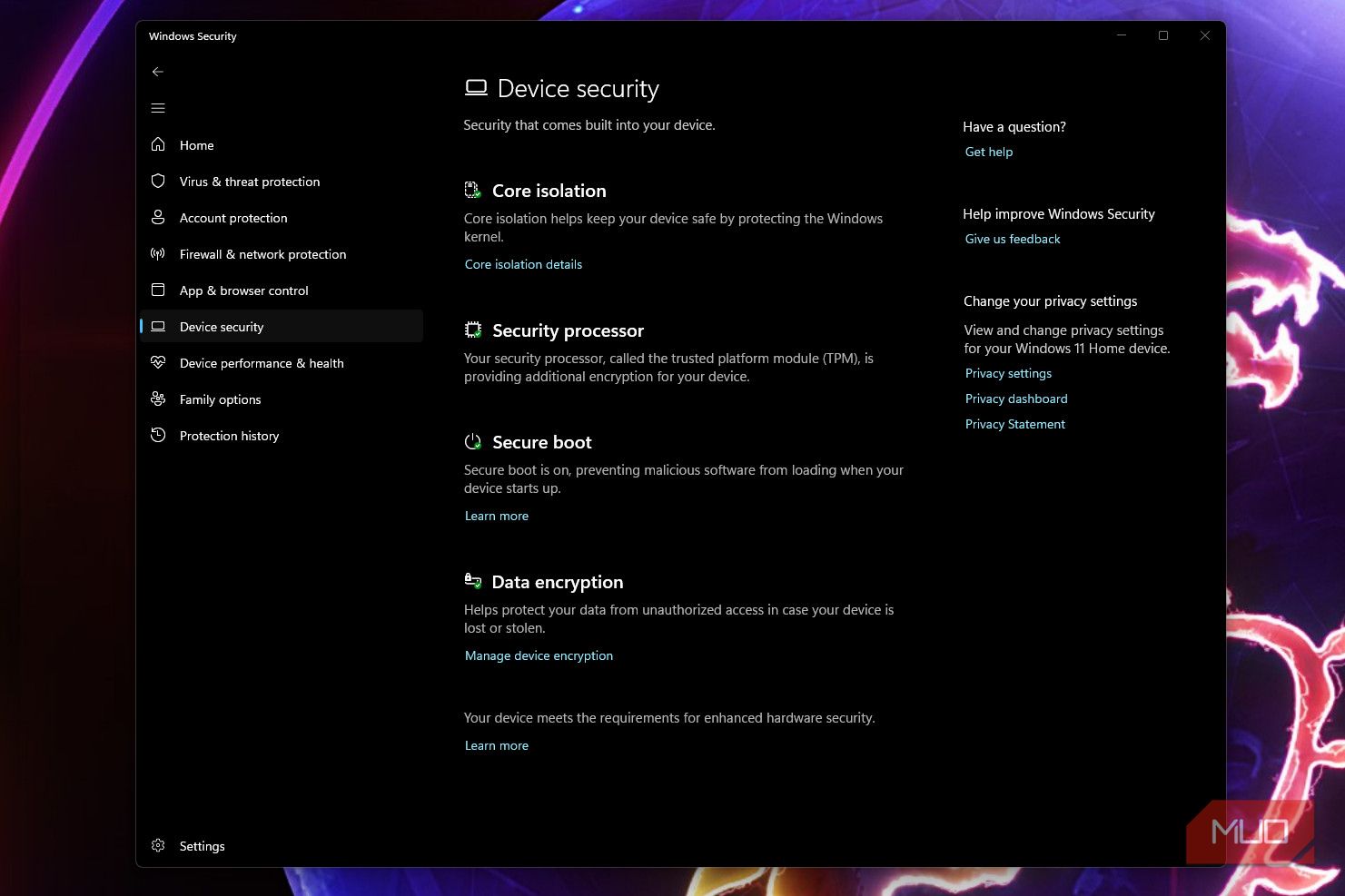Click the "Have a question?" heading
This screenshot has height=896, width=1345.
point(1014,127)
